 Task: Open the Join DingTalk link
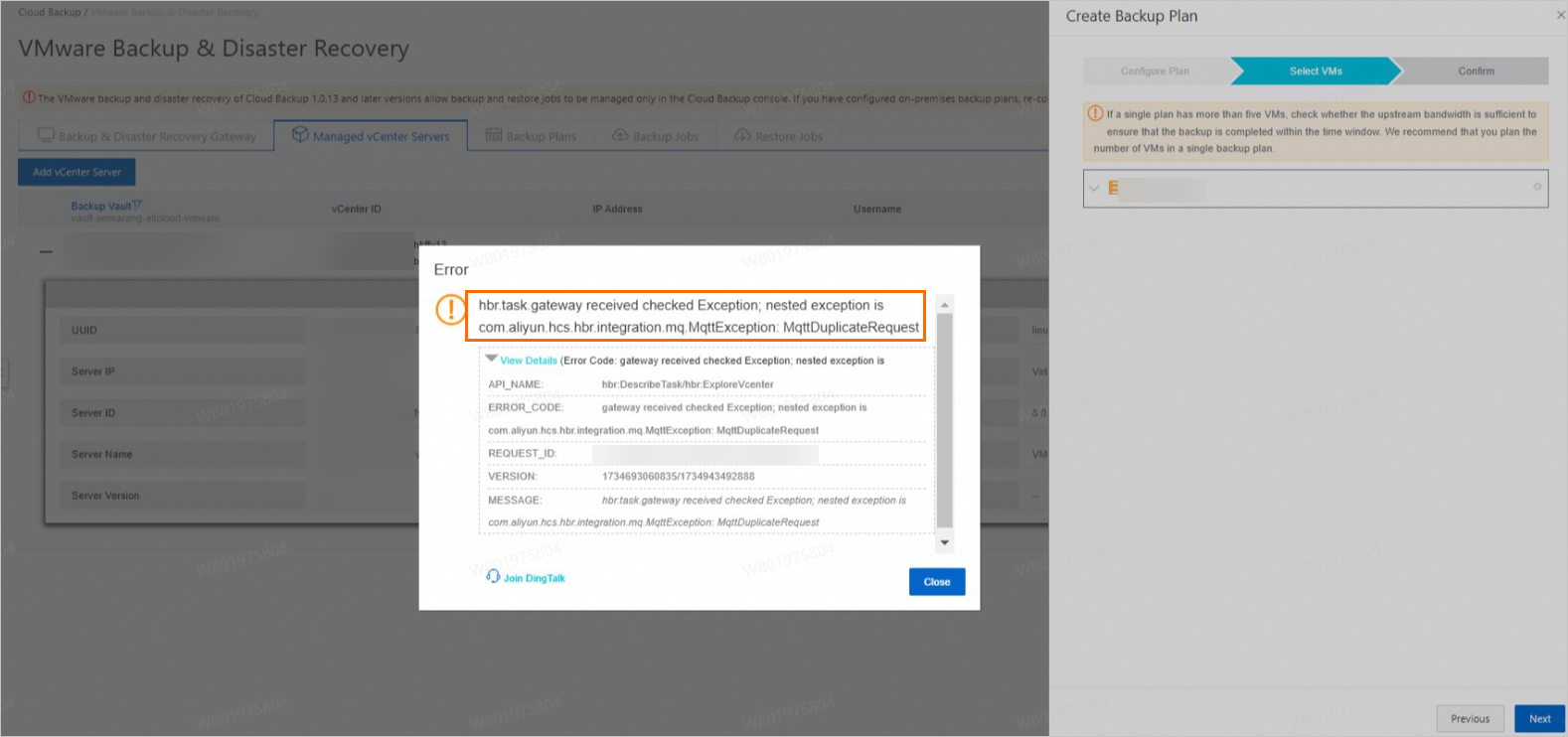point(534,578)
